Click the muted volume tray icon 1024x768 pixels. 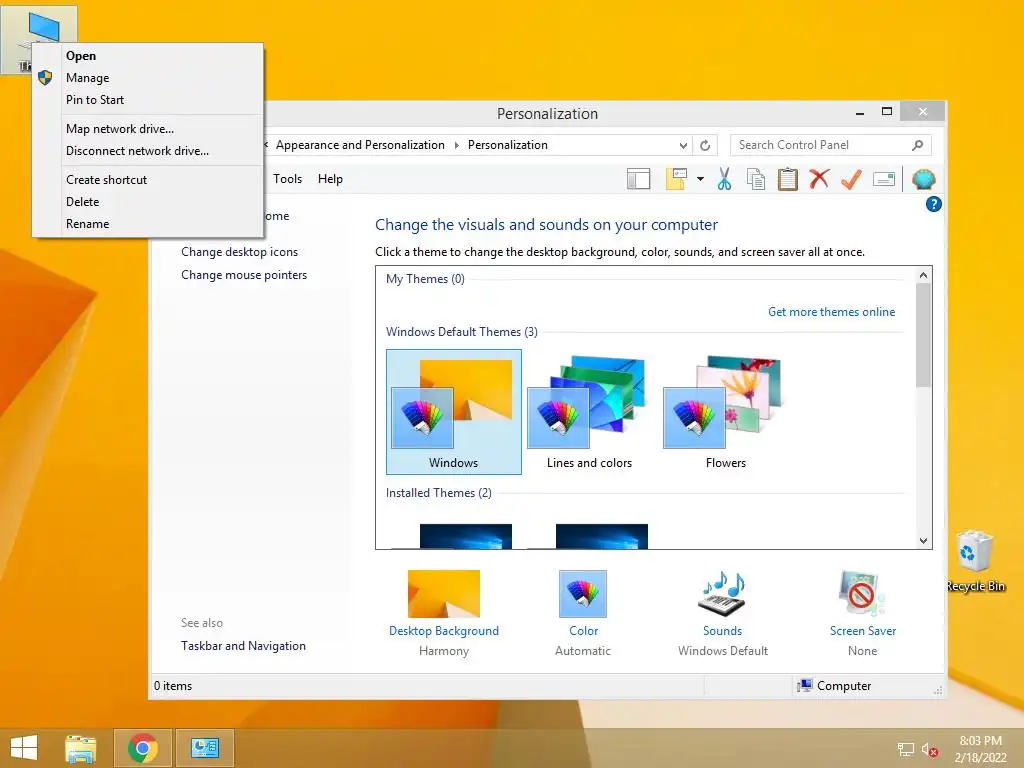point(929,750)
